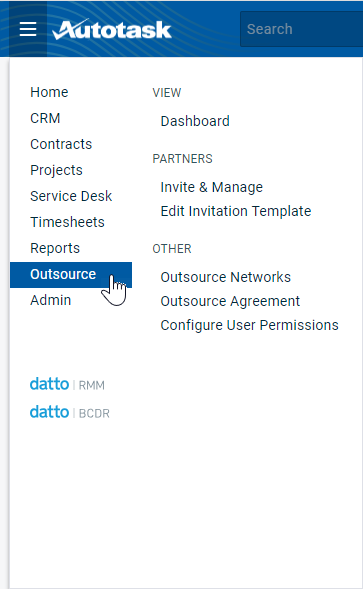Open the Admin menu item

point(50,300)
